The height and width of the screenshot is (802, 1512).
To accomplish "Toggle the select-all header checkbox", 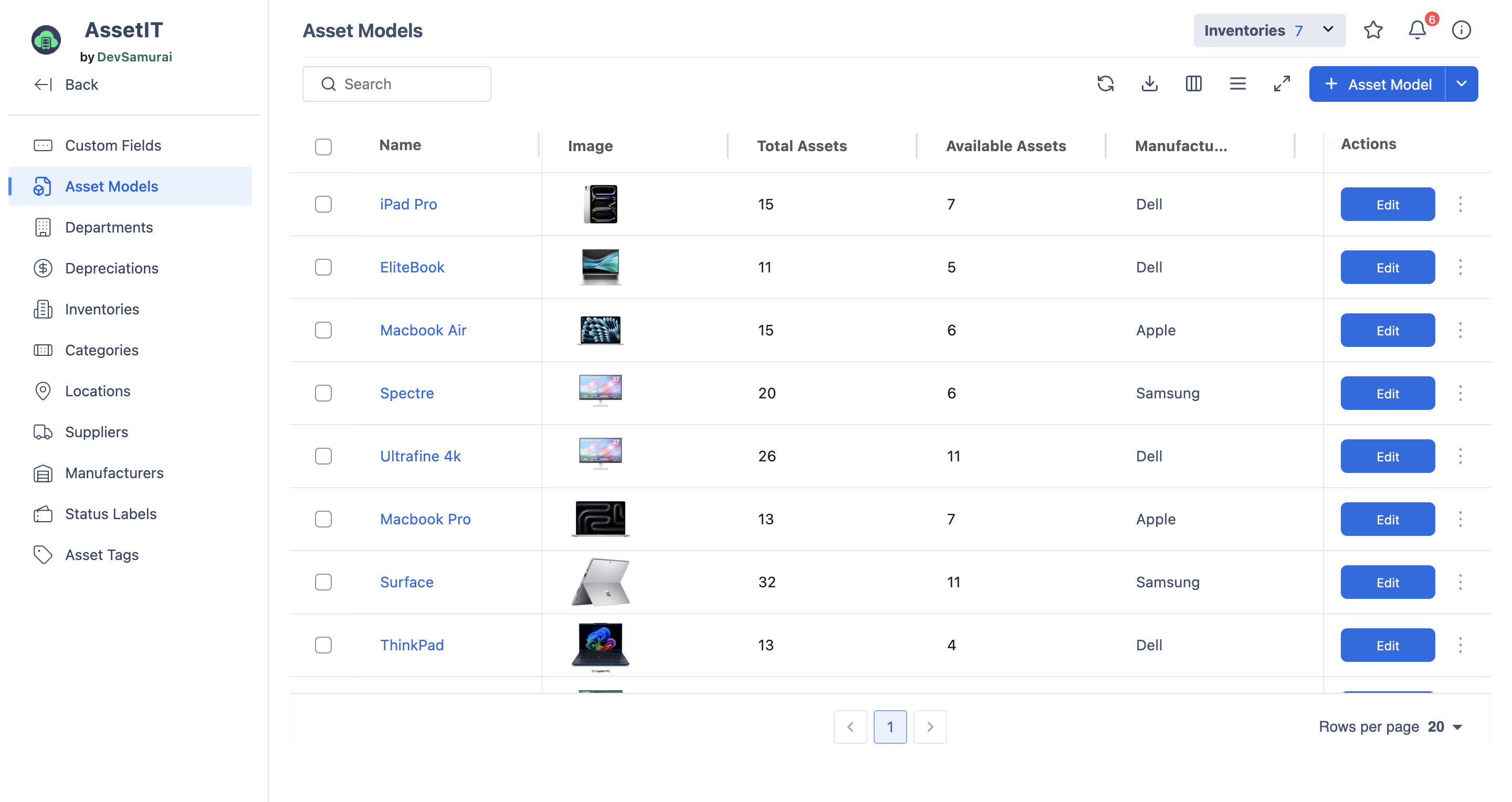I will pos(323,146).
